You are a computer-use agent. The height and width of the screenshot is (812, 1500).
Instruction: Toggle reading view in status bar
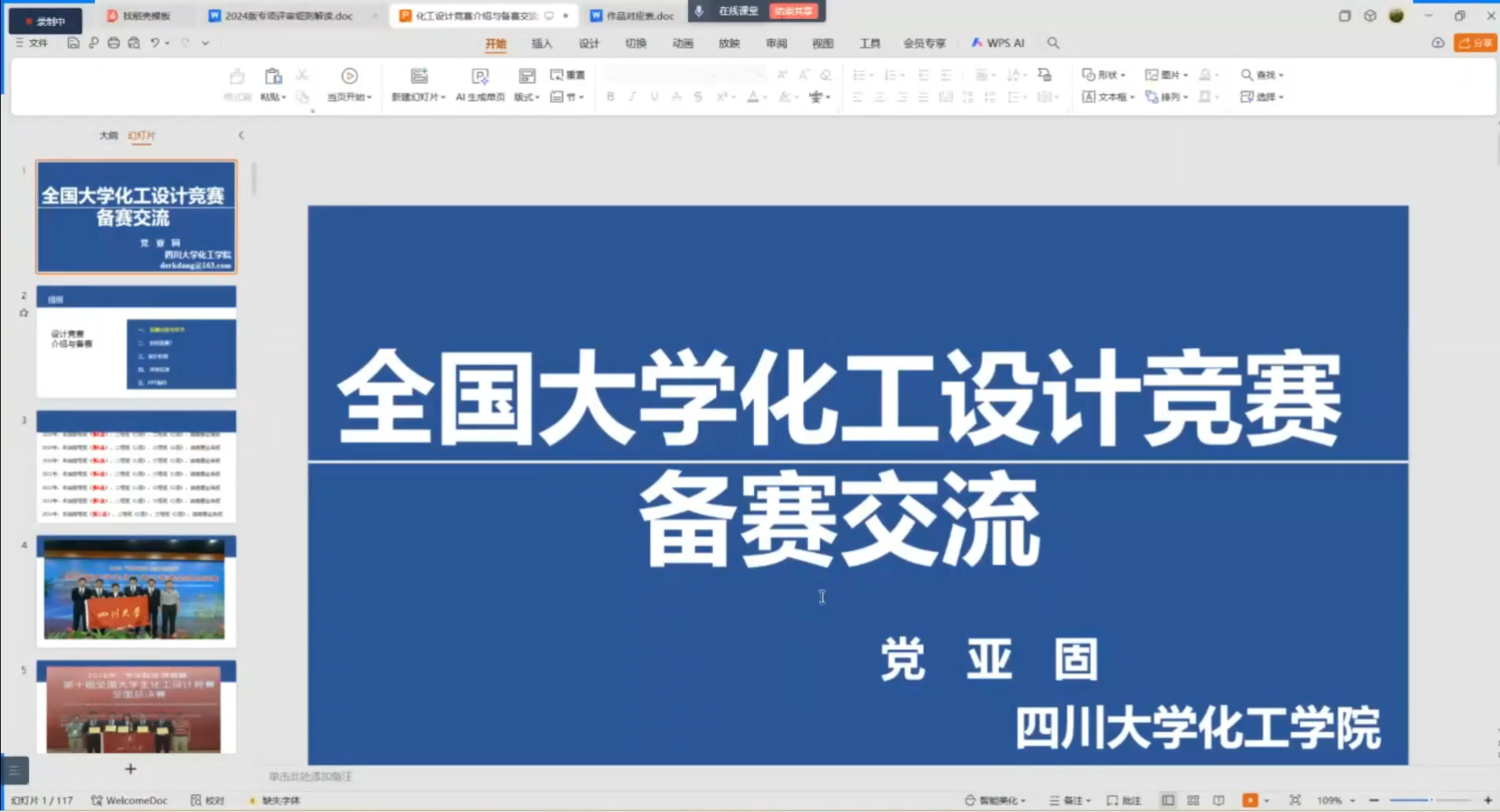click(x=1218, y=800)
